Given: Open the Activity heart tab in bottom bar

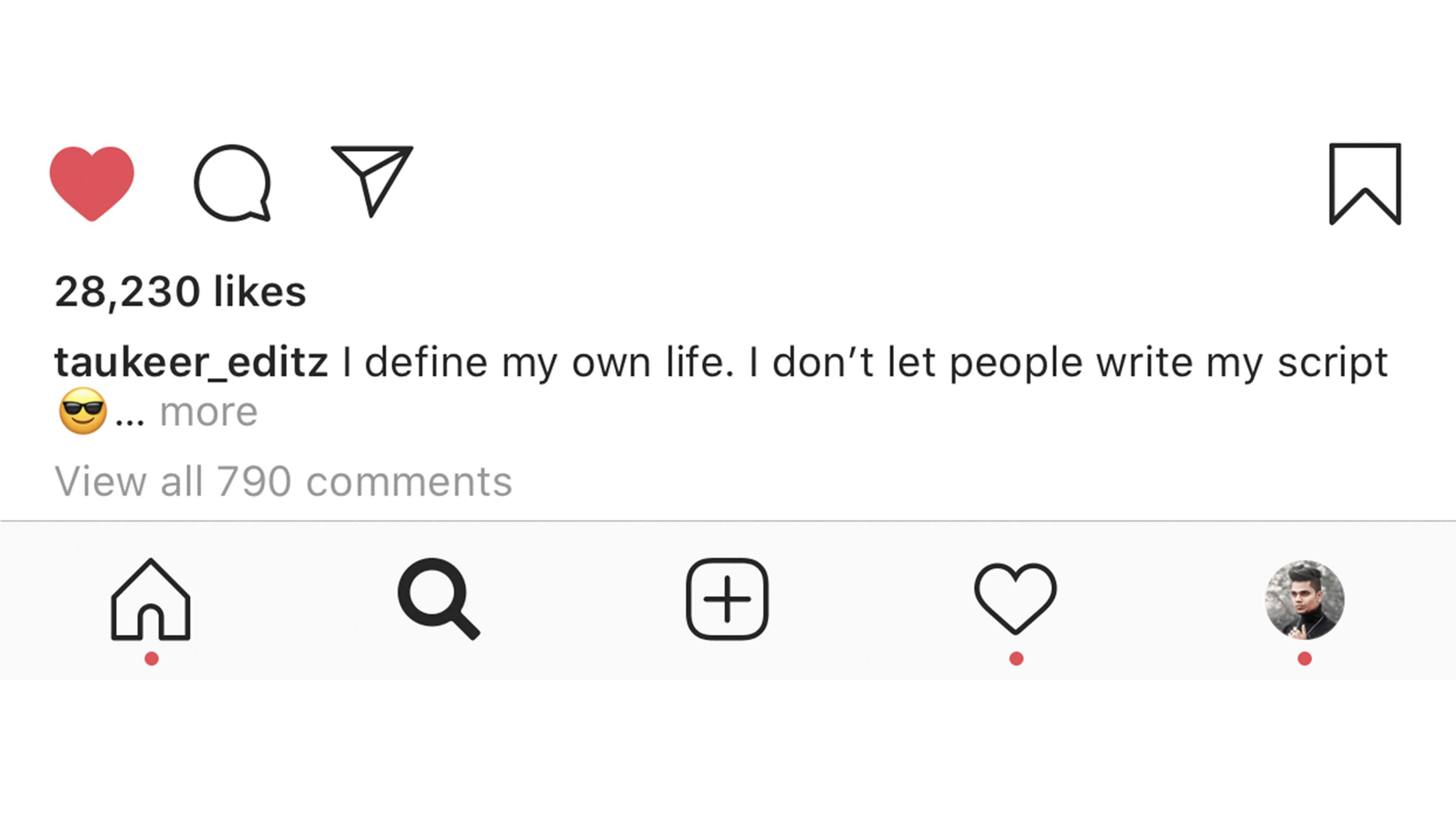Looking at the screenshot, I should click(x=1015, y=598).
